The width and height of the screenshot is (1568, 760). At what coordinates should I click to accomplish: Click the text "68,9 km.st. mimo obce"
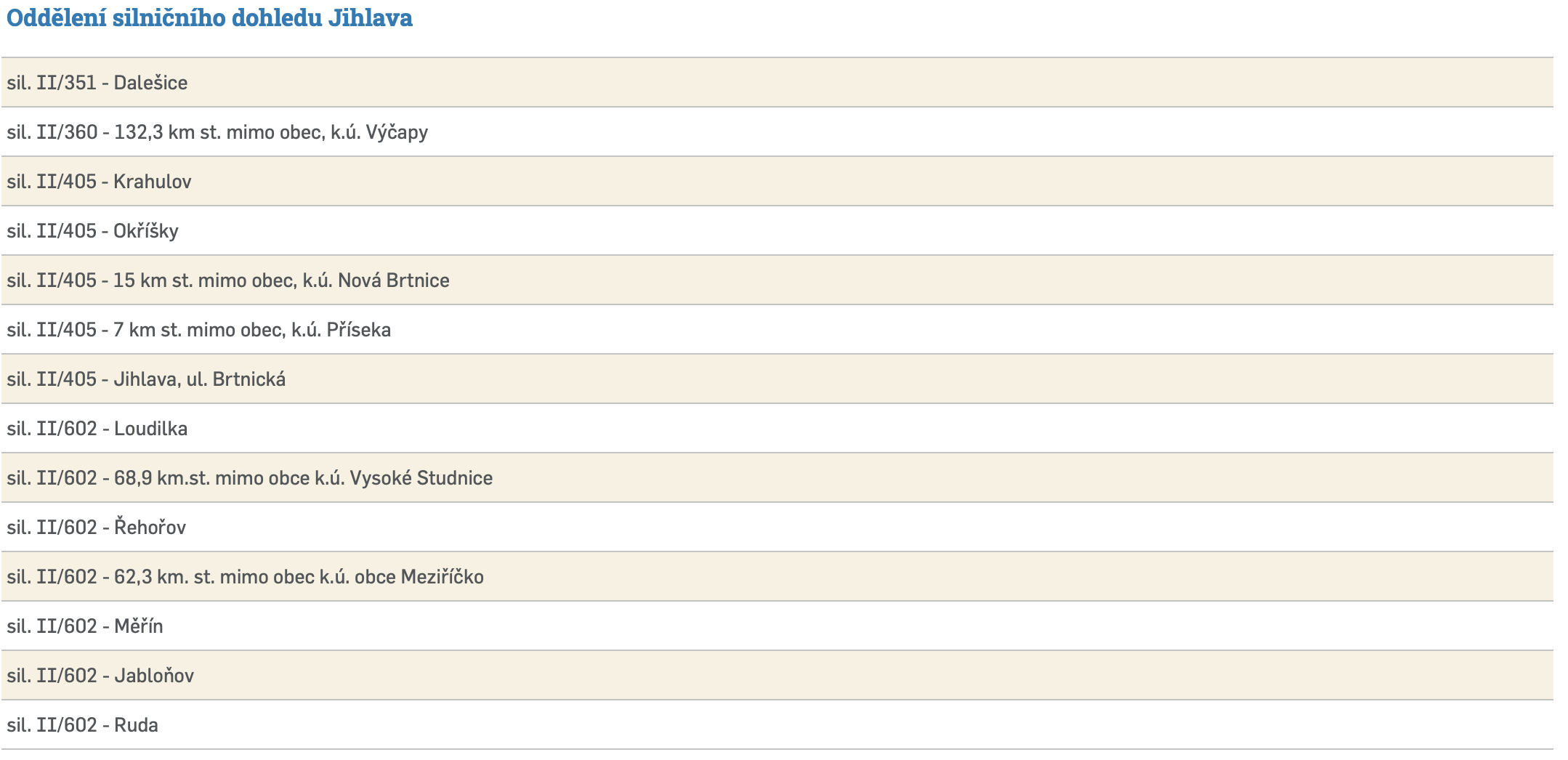211,478
